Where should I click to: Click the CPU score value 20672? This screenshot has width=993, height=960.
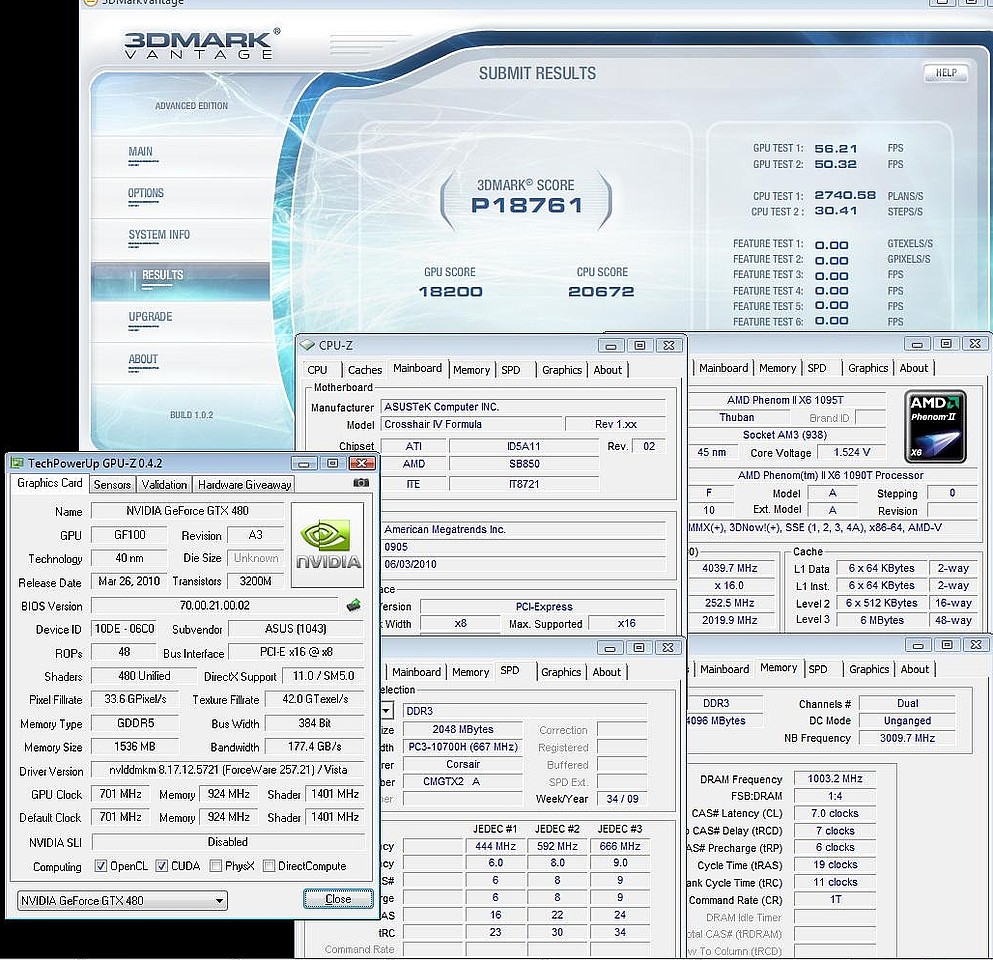(x=601, y=291)
